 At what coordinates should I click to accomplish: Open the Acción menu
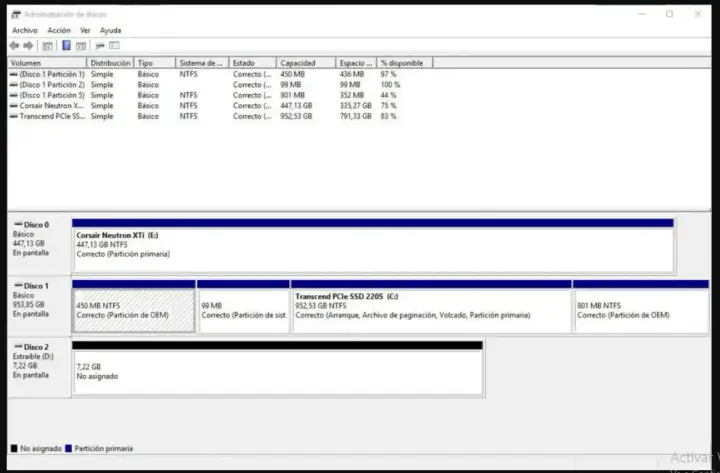(59, 30)
